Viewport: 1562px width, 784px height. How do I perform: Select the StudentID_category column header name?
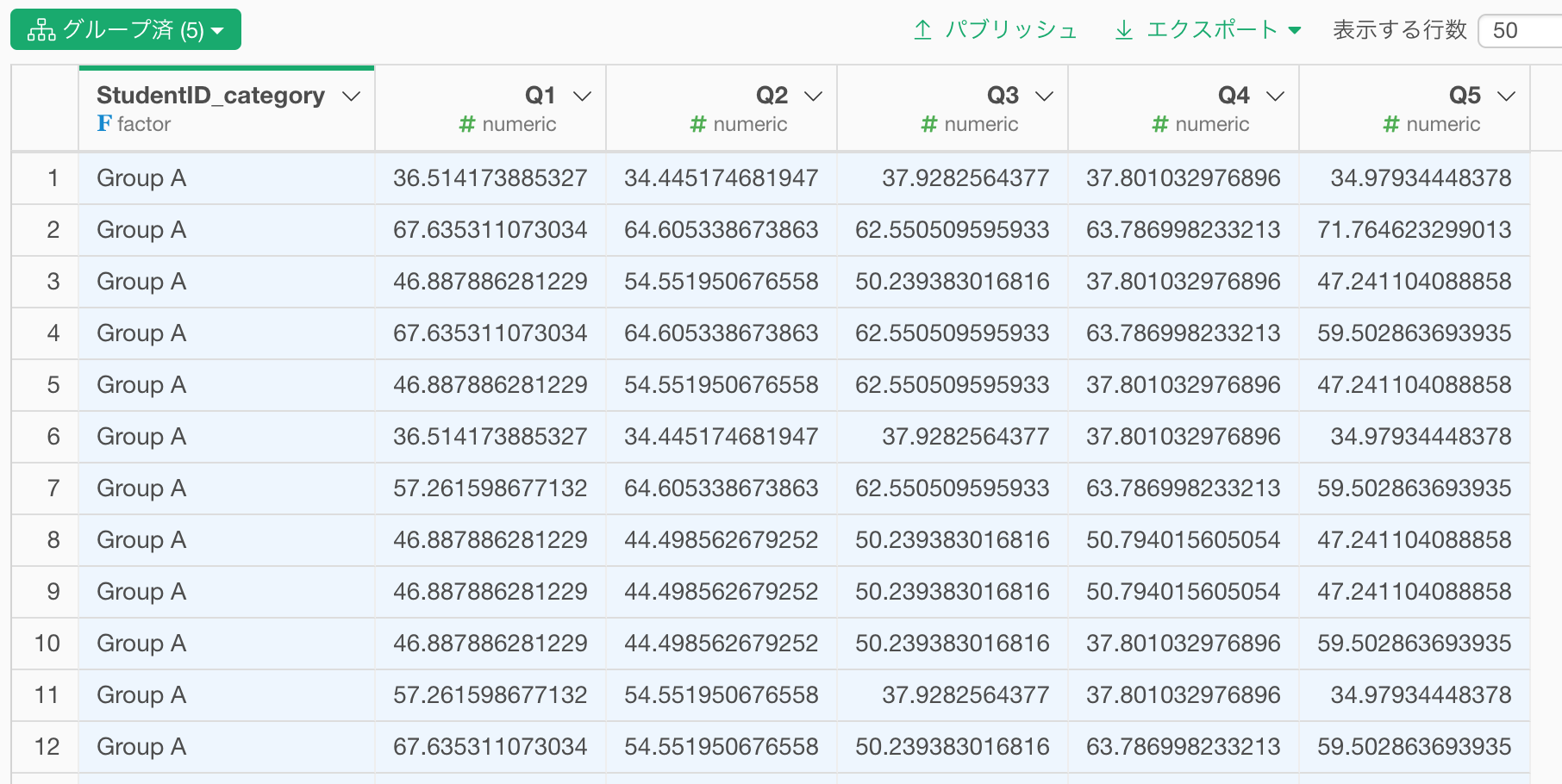[210, 95]
